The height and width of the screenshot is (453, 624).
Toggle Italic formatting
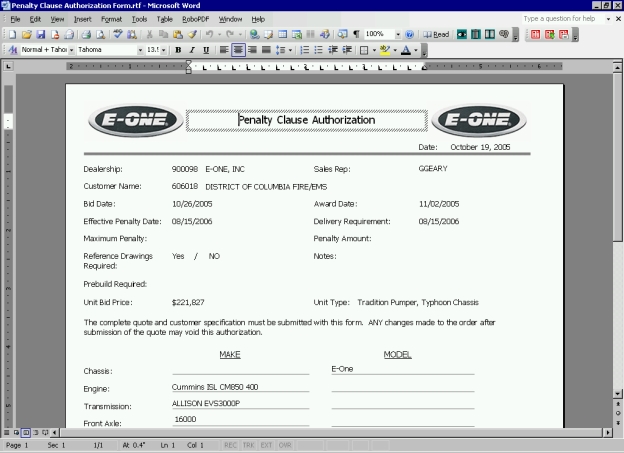192,50
